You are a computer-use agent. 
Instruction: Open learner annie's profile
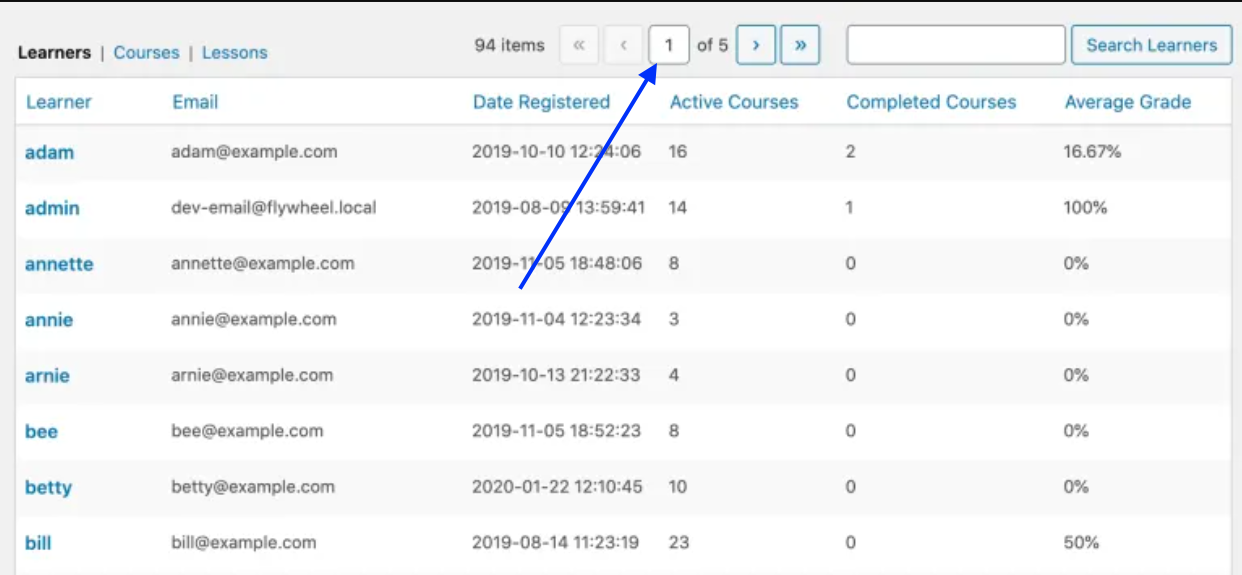point(49,320)
